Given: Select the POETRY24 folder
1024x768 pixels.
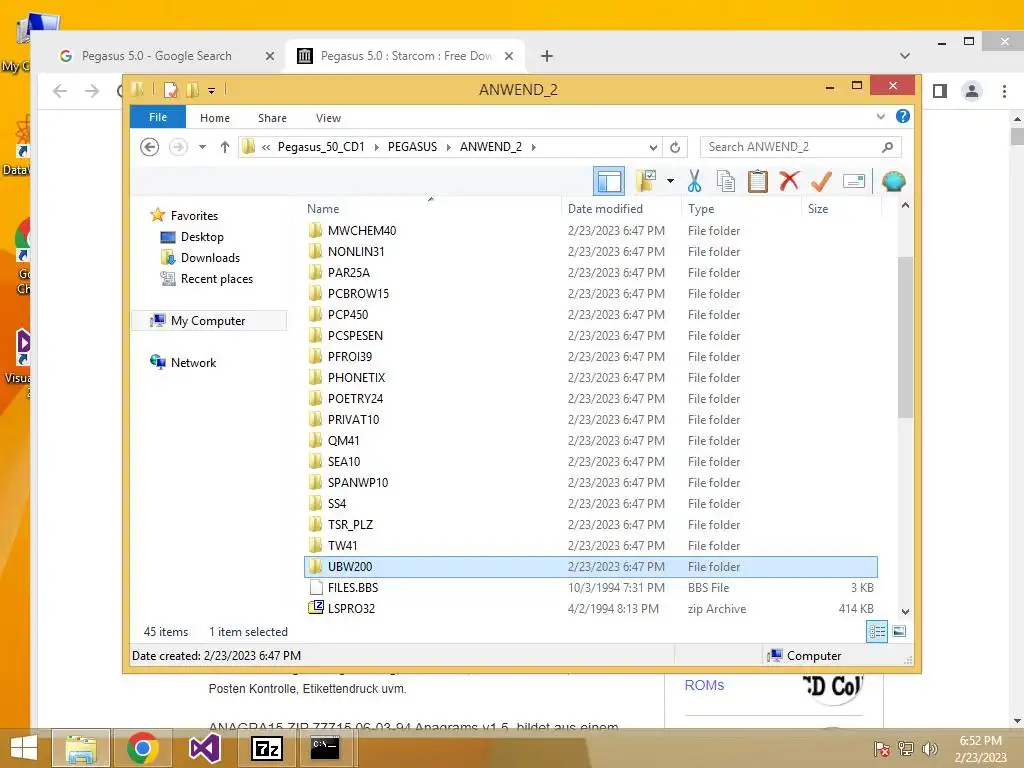Looking at the screenshot, I should pos(355,398).
